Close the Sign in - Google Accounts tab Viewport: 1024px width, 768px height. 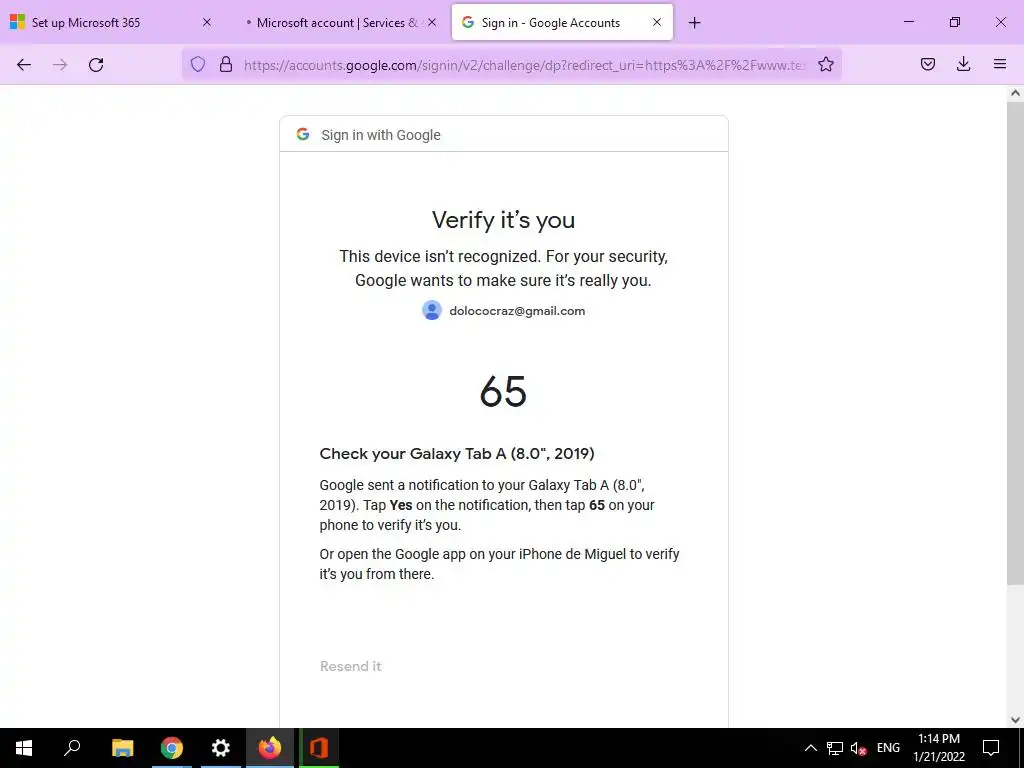pyautogui.click(x=657, y=22)
